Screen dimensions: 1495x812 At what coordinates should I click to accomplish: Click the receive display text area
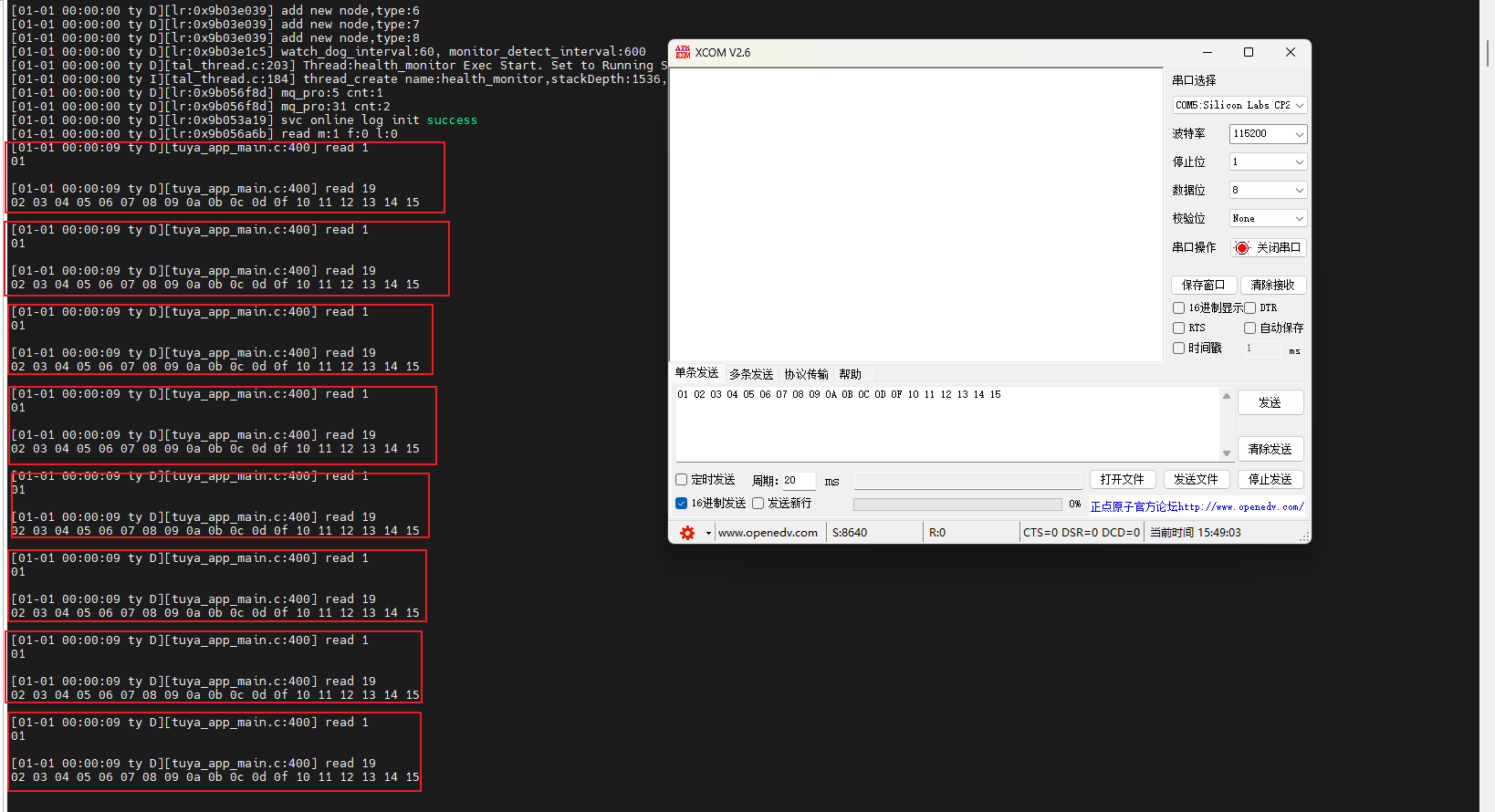click(916, 214)
